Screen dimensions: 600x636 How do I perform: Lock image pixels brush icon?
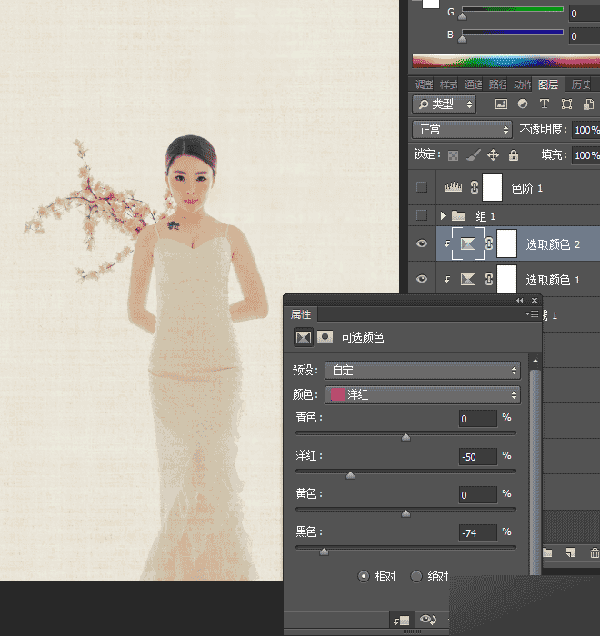(x=473, y=155)
